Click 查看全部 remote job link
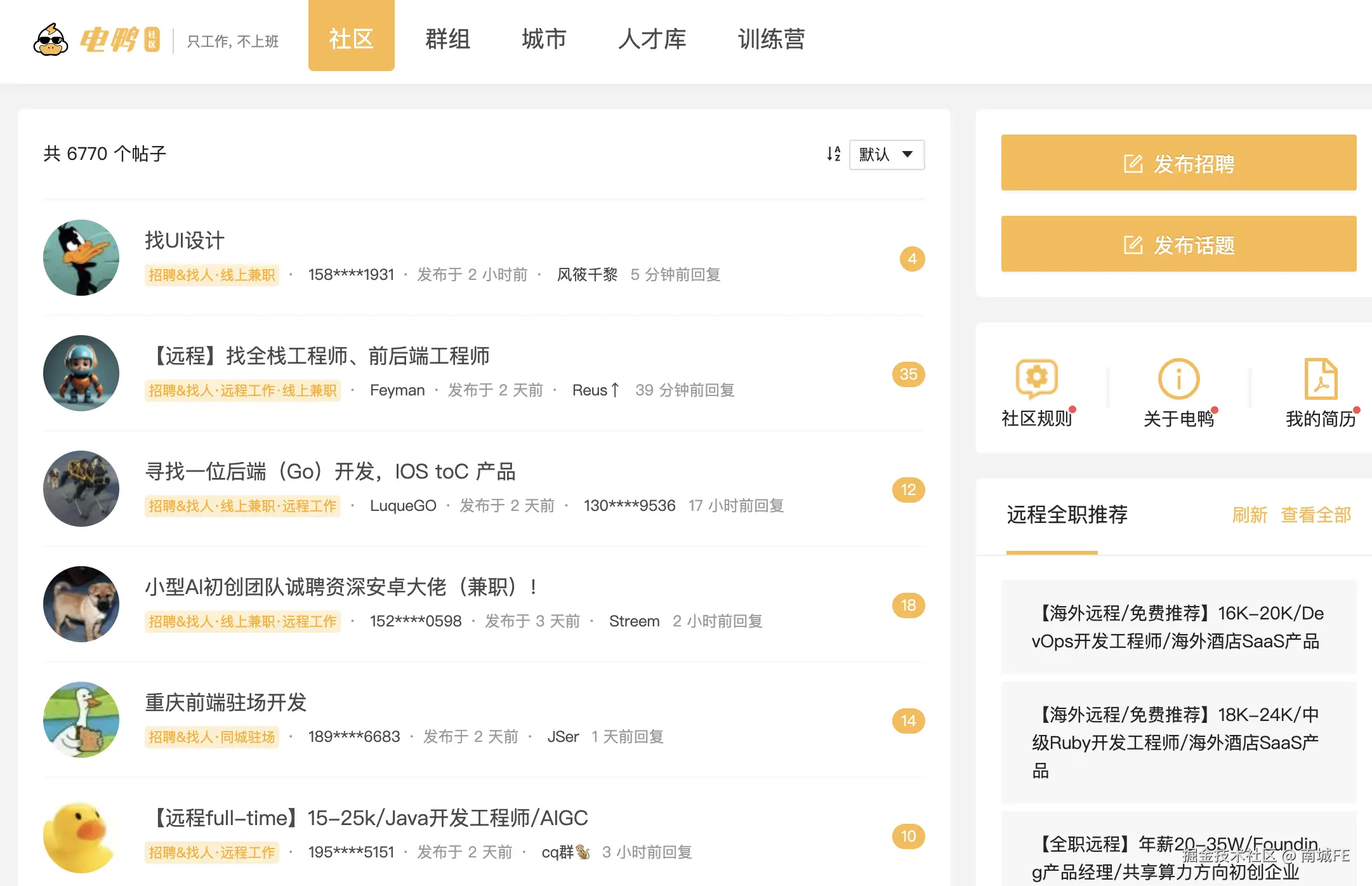This screenshot has height=886, width=1372. pyautogui.click(x=1316, y=515)
